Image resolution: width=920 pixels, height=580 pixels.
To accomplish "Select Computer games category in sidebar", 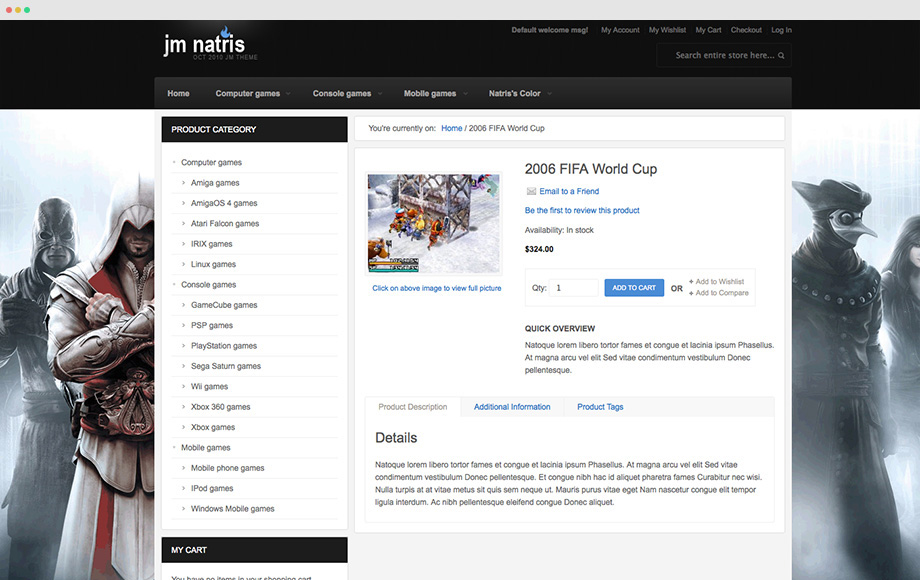I will (211, 162).
